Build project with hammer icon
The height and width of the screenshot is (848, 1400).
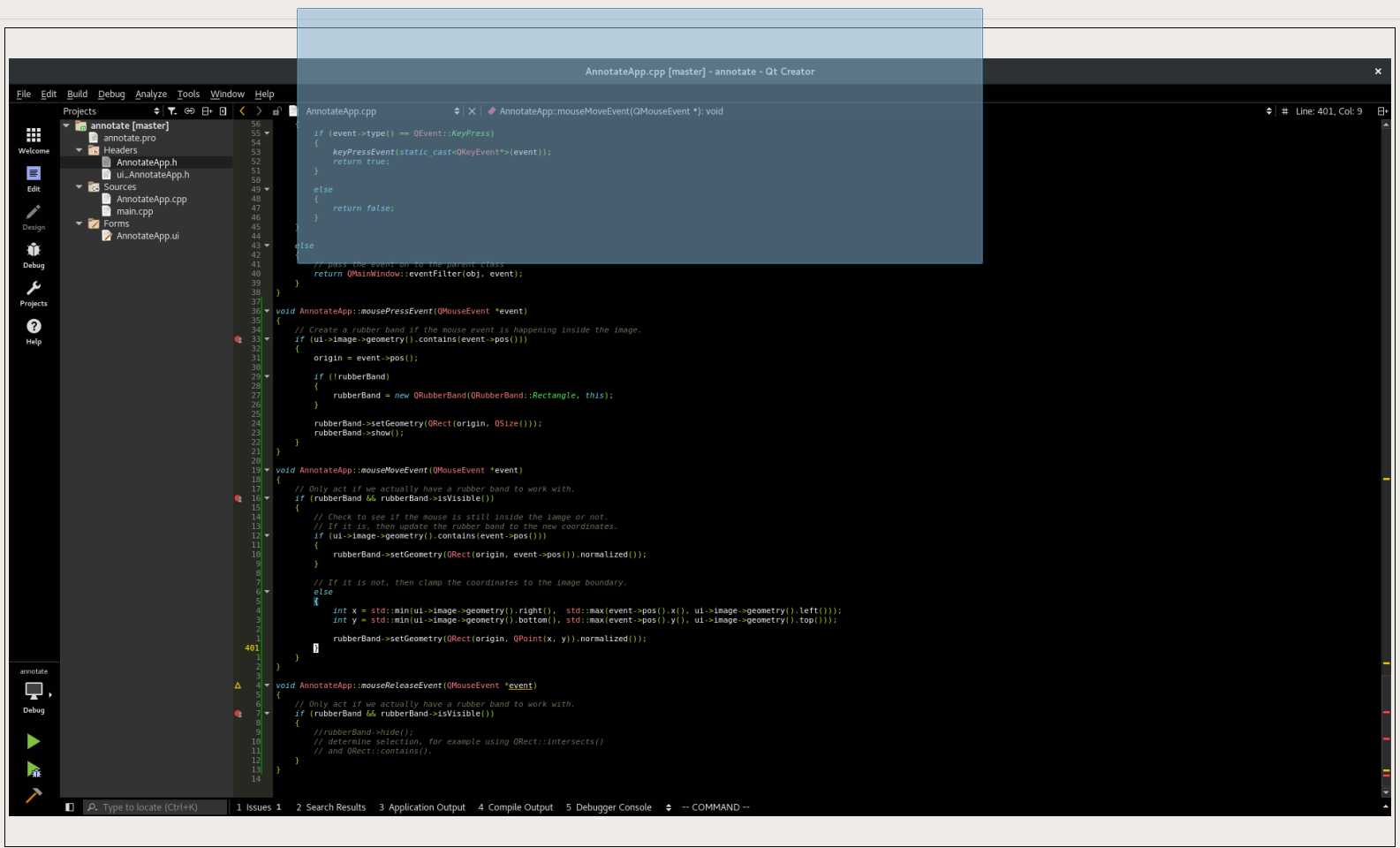pos(34,796)
